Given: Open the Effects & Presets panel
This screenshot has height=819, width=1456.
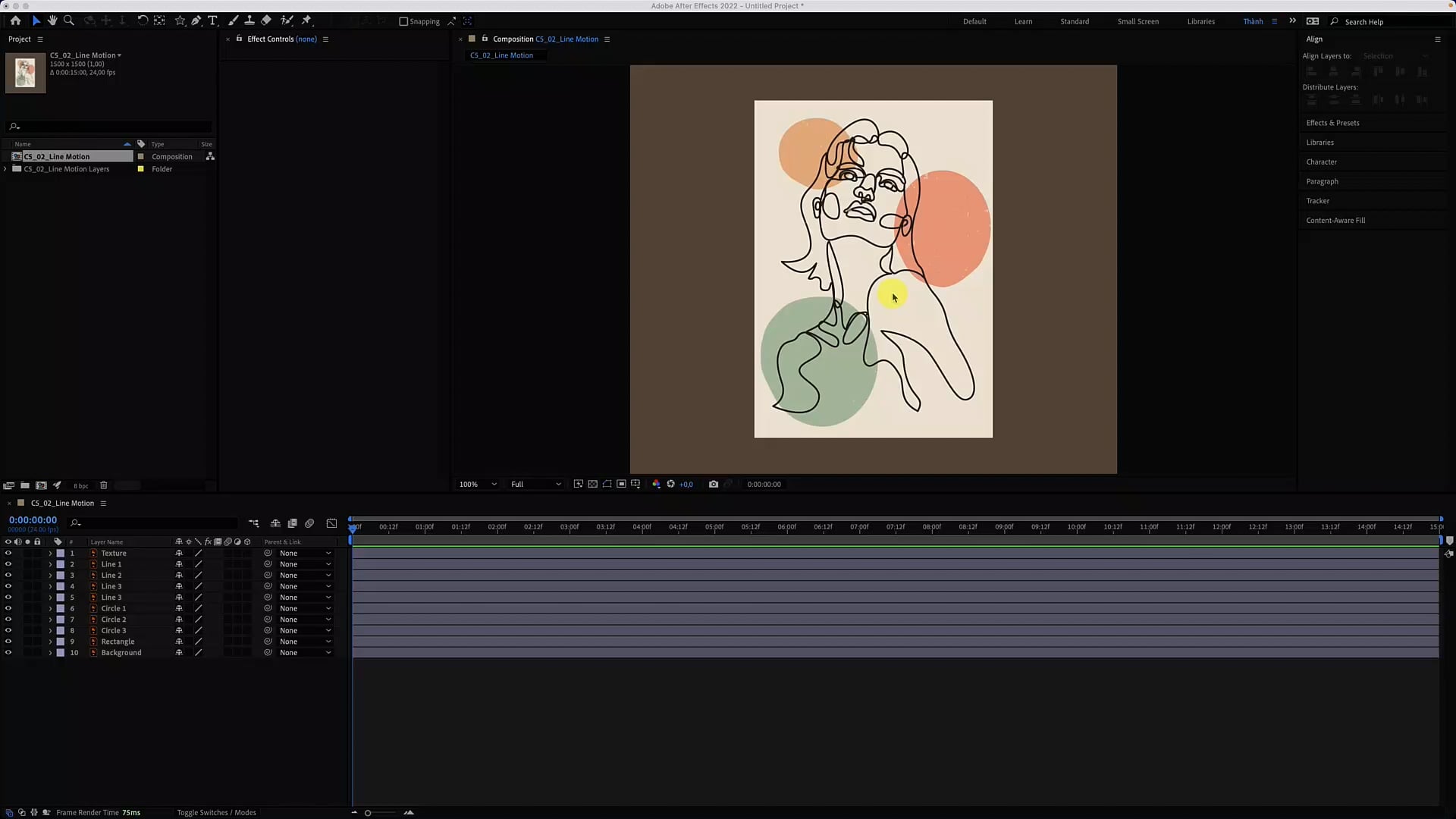Looking at the screenshot, I should pyautogui.click(x=1332, y=123).
